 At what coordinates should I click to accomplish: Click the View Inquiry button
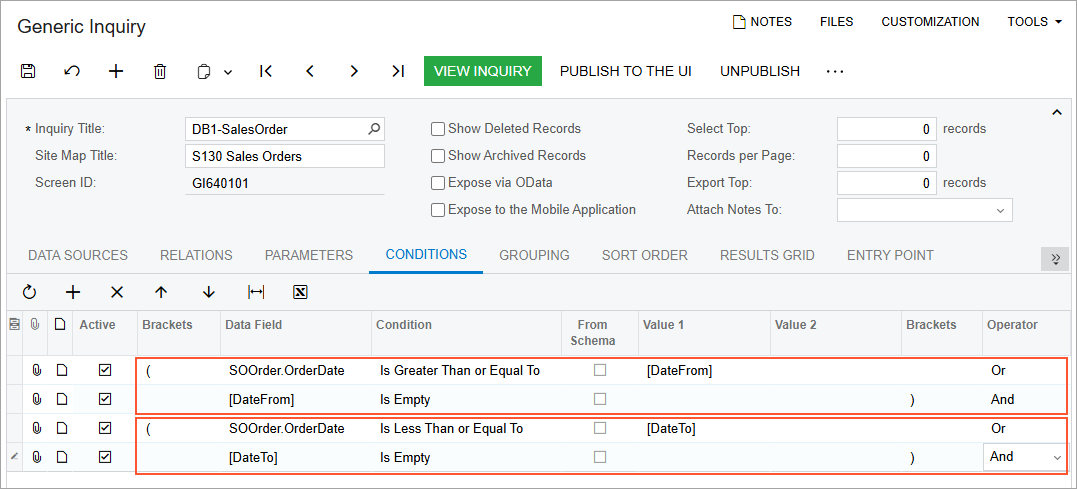[483, 71]
